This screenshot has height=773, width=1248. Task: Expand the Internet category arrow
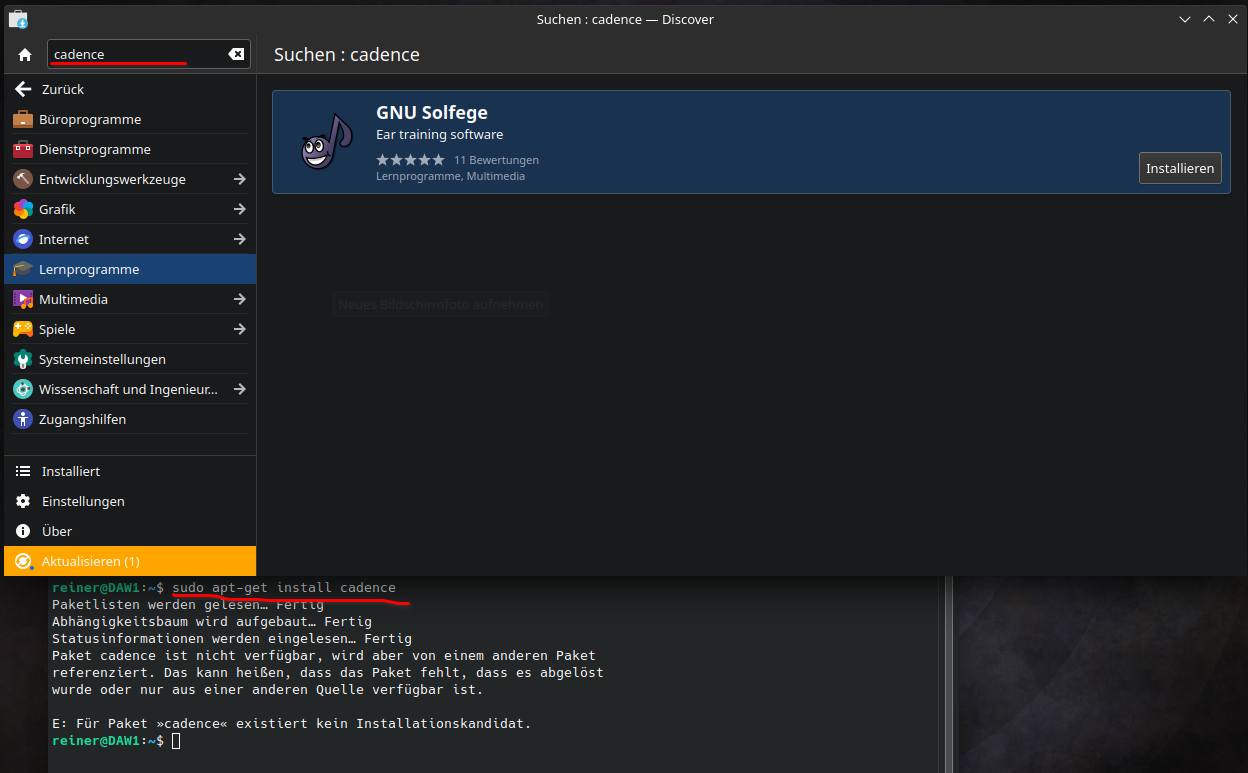click(x=240, y=239)
